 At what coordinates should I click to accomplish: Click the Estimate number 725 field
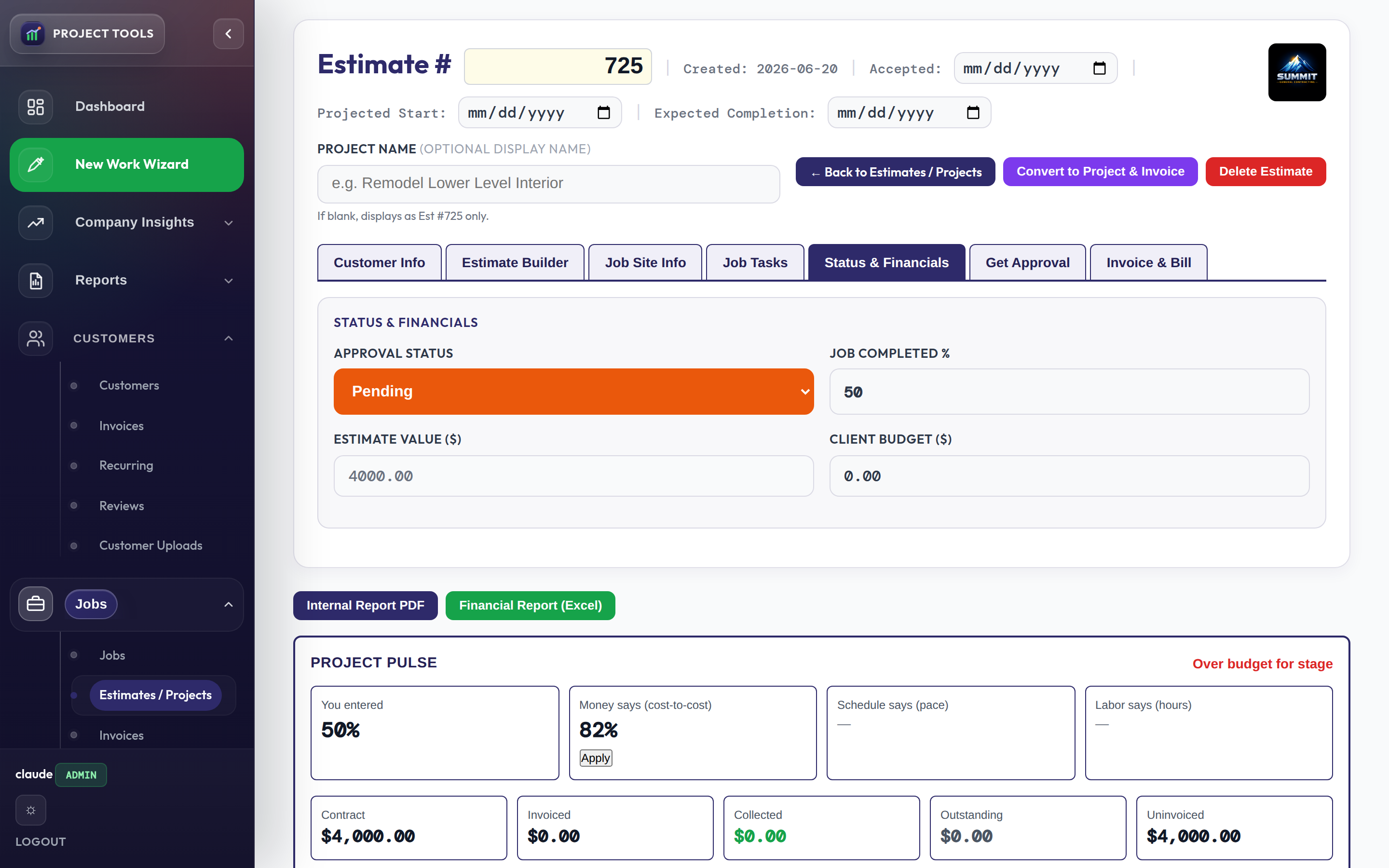(x=558, y=67)
